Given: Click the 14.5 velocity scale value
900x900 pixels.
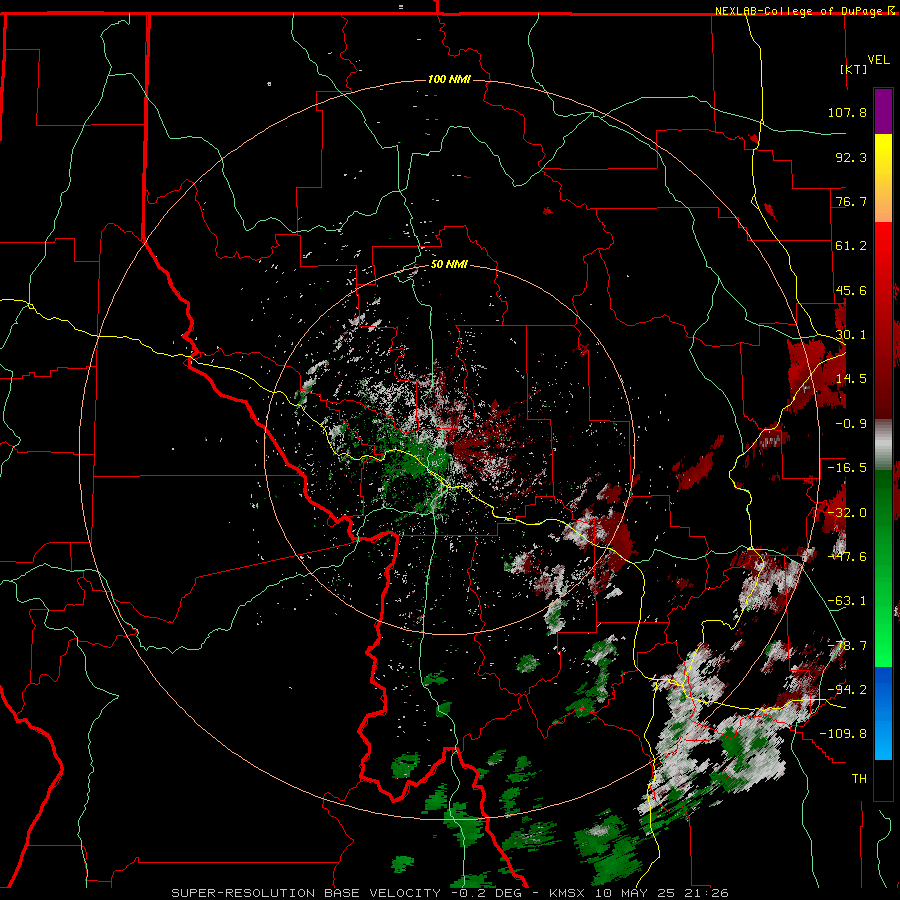Looking at the screenshot, I should [x=851, y=379].
